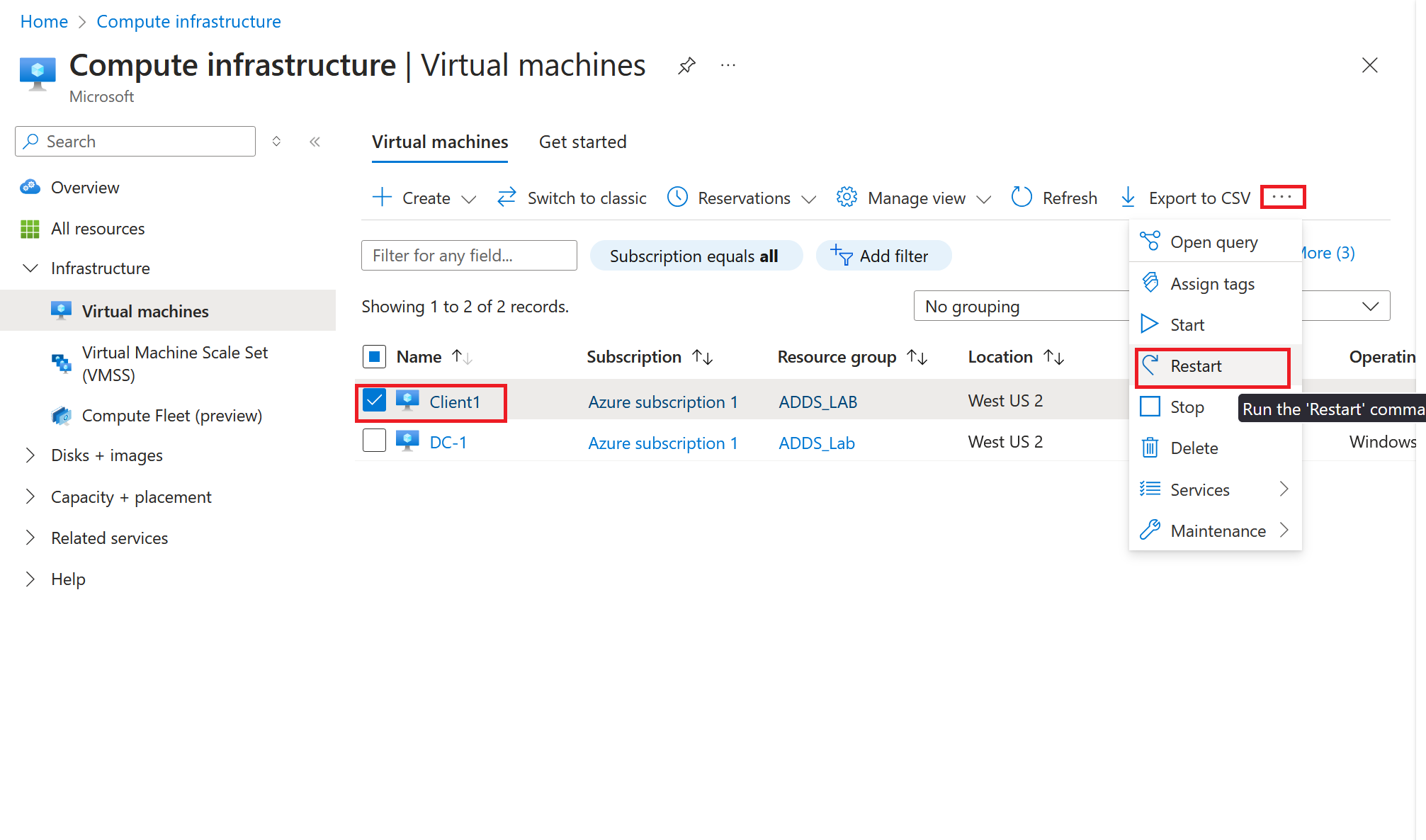Open the ADDS_LAB resource group link

coord(818,402)
